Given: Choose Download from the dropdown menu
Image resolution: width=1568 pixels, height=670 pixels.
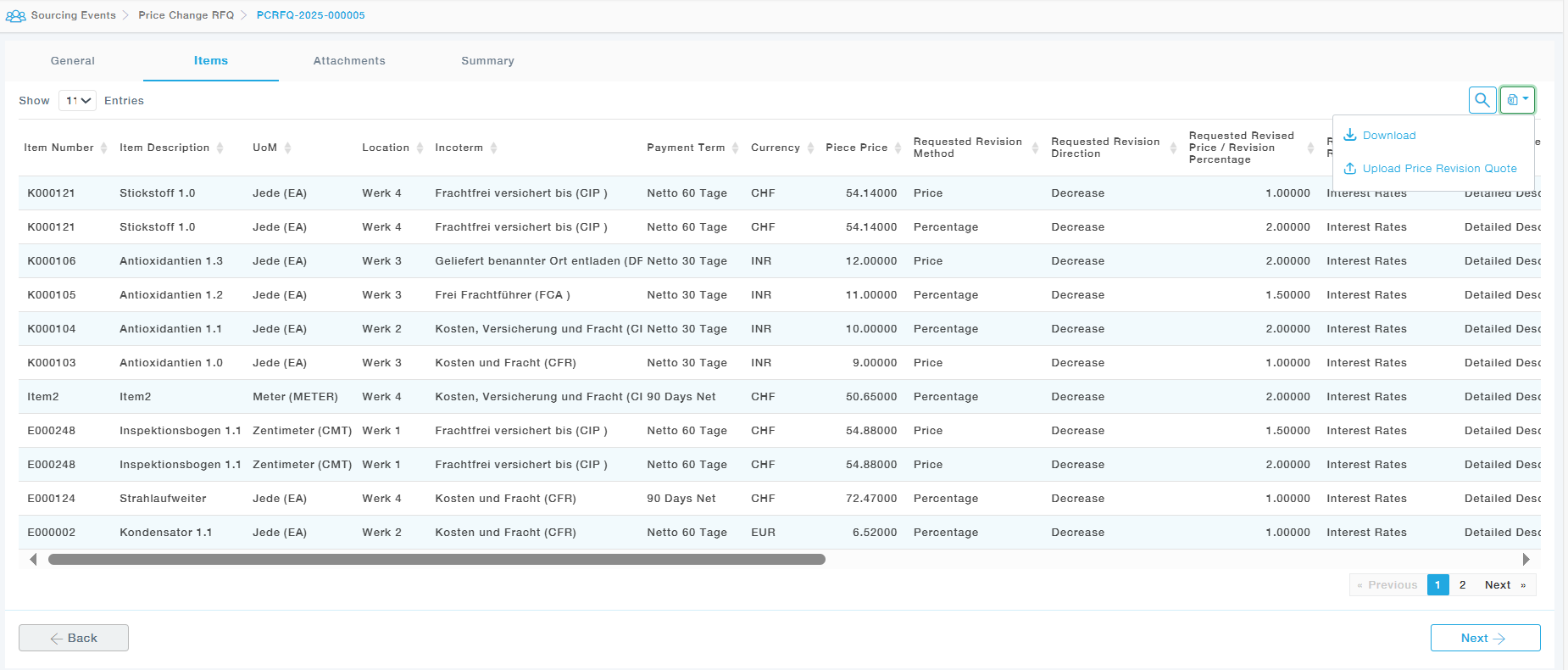Looking at the screenshot, I should pos(1388,136).
